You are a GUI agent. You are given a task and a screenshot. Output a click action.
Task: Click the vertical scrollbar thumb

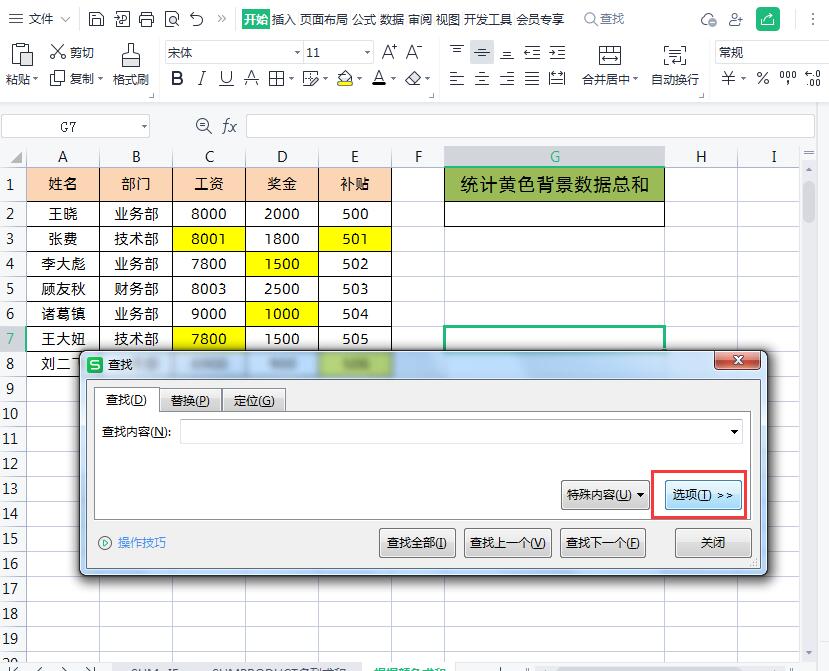pyautogui.click(x=809, y=201)
